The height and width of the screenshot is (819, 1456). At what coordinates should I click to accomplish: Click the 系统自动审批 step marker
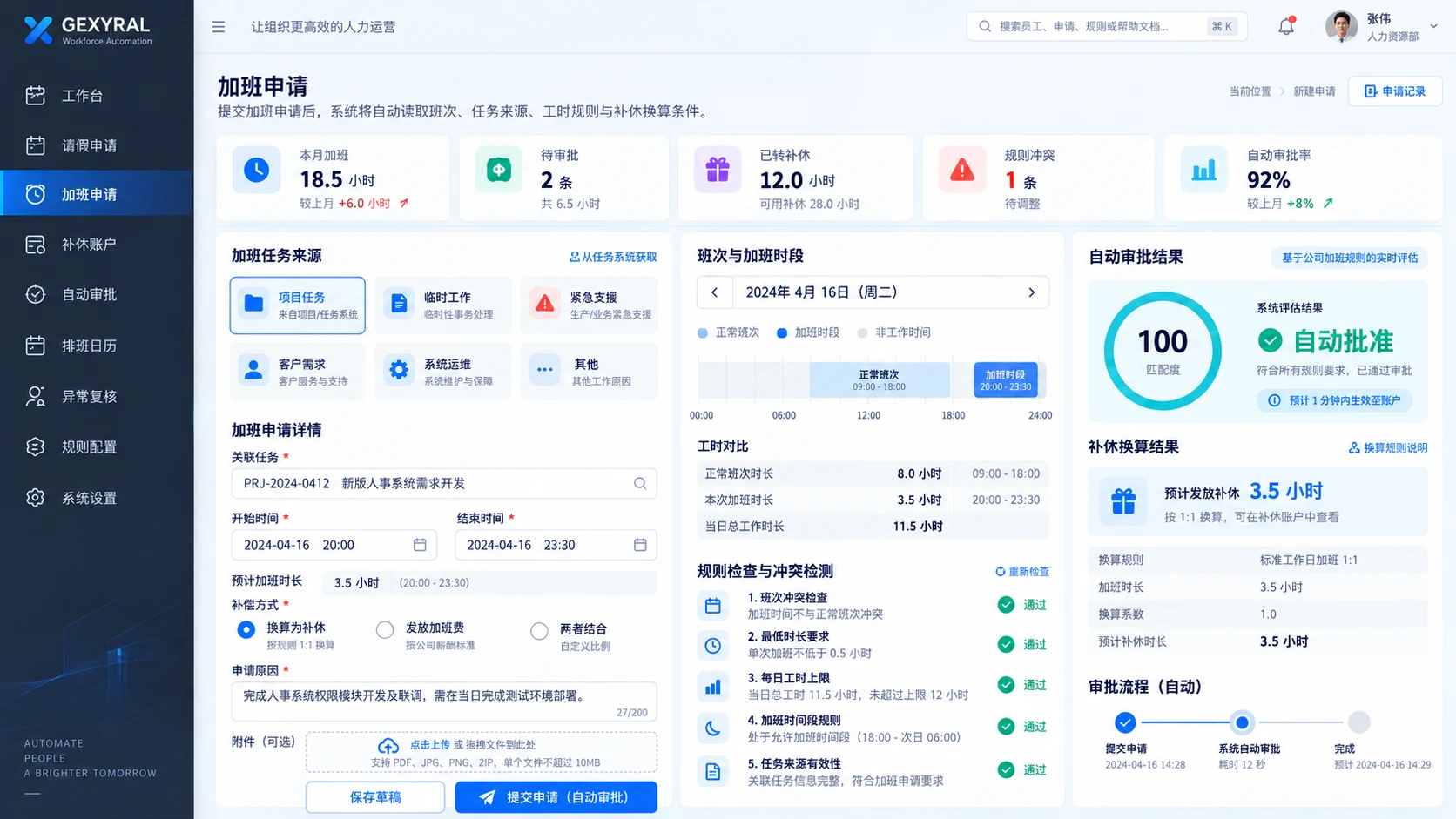click(1242, 722)
